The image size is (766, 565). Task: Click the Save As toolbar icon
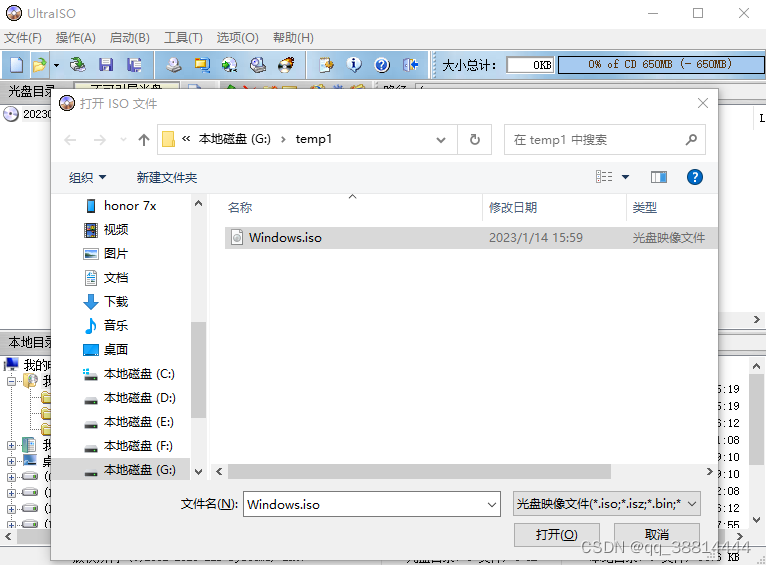pyautogui.click(x=134, y=65)
